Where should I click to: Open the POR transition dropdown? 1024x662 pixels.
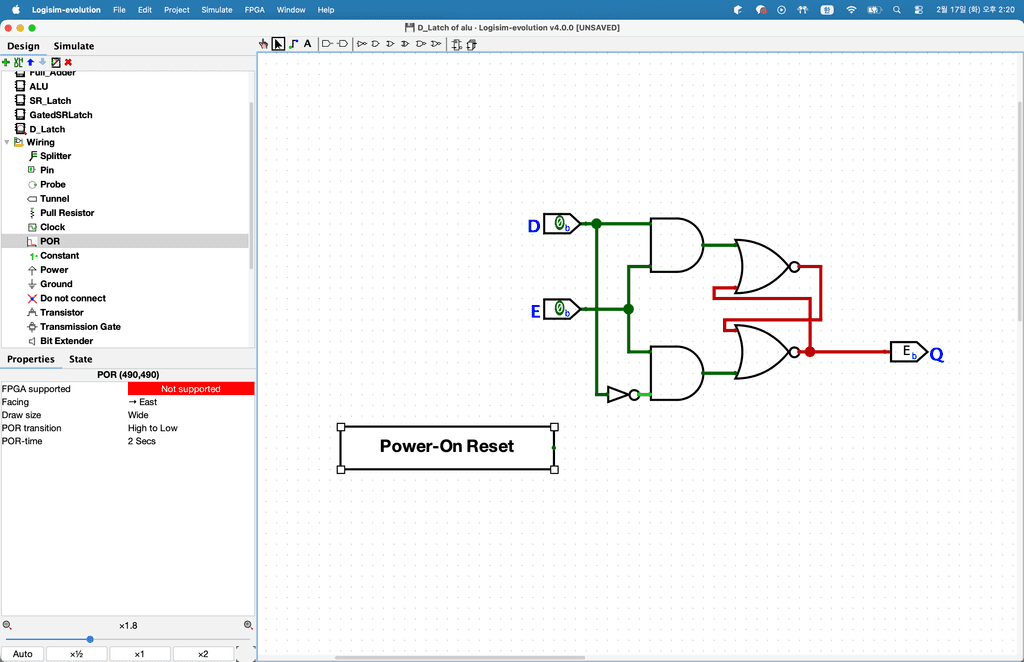coord(190,428)
